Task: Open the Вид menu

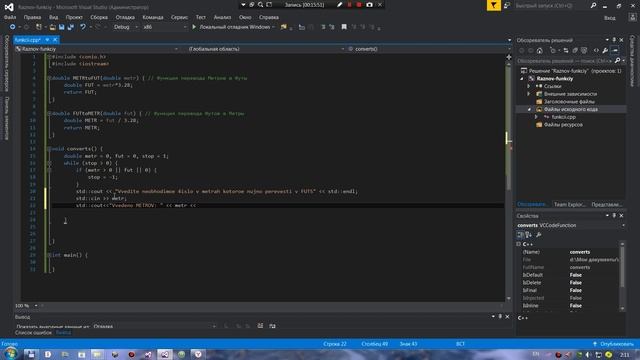Action: 53,17
